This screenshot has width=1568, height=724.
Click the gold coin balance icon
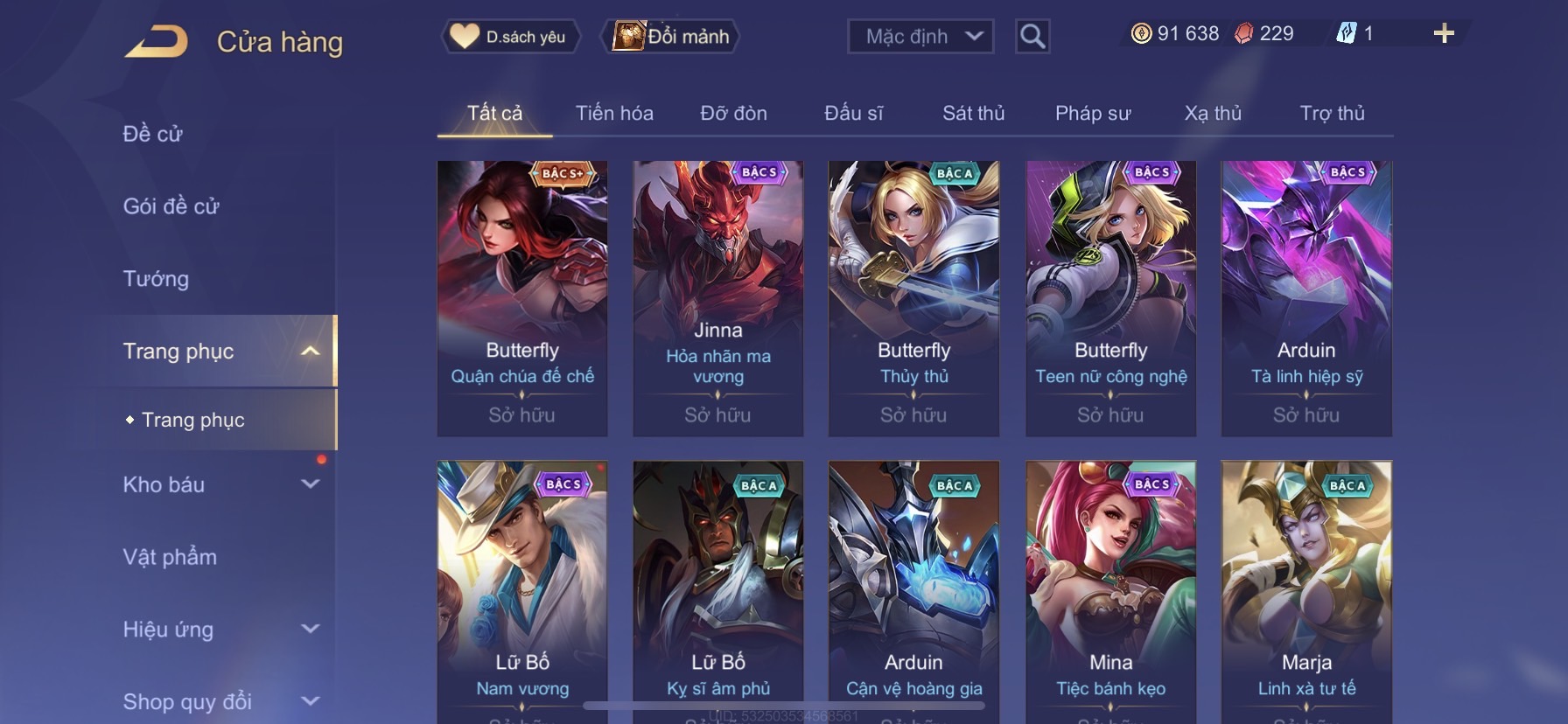[1141, 33]
